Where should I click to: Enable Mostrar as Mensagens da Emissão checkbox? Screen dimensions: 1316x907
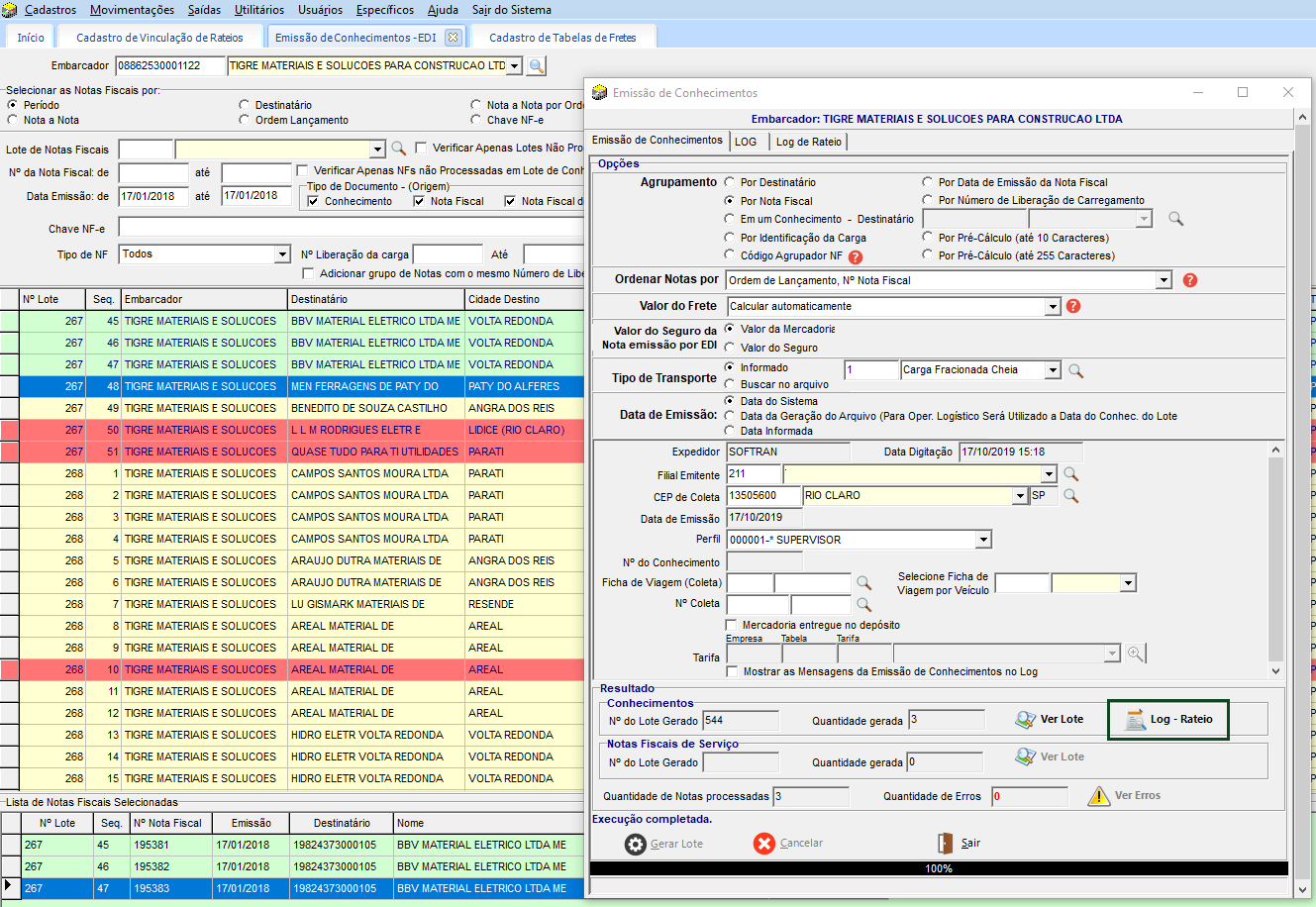click(x=732, y=671)
